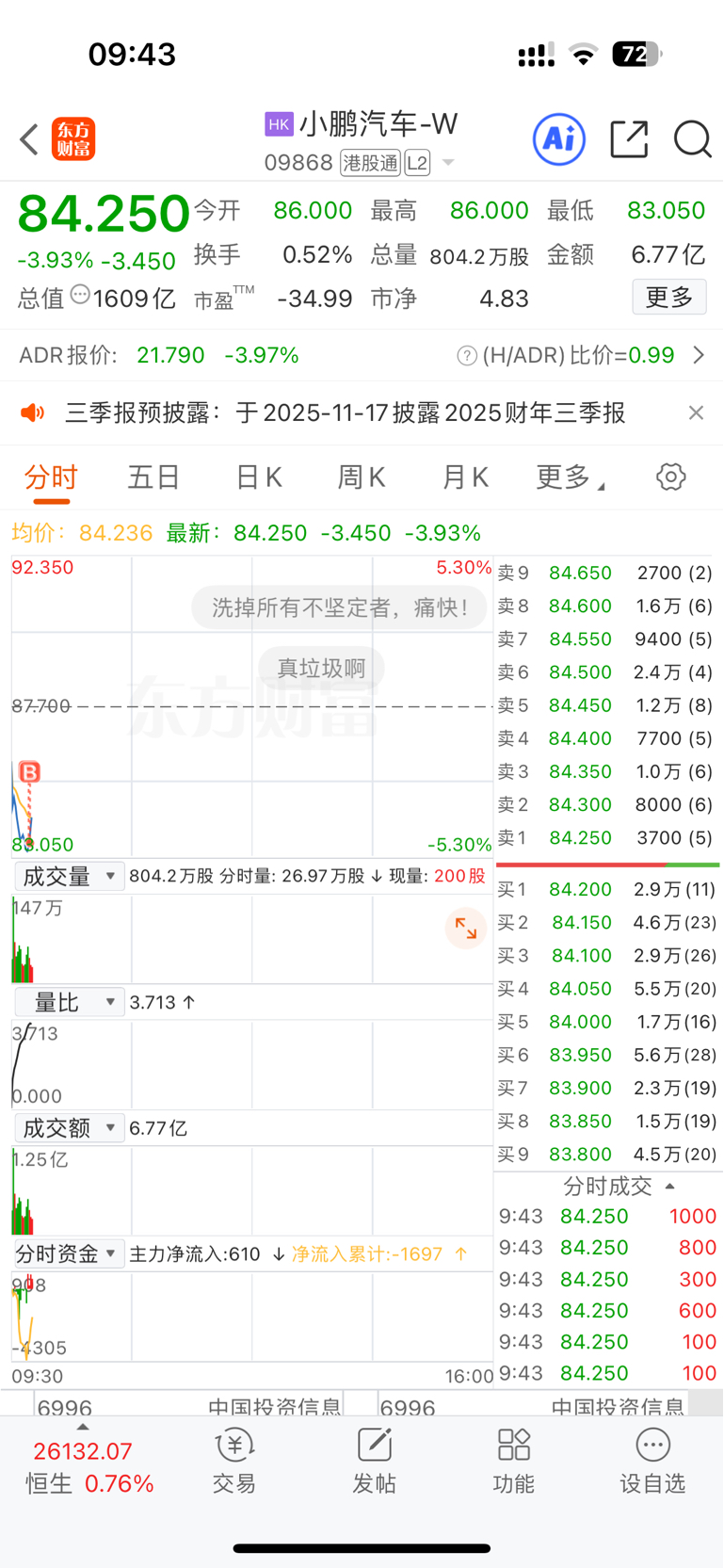Tap the 买4 84.050 order row
This screenshot has height=1568, width=724.
point(606,989)
